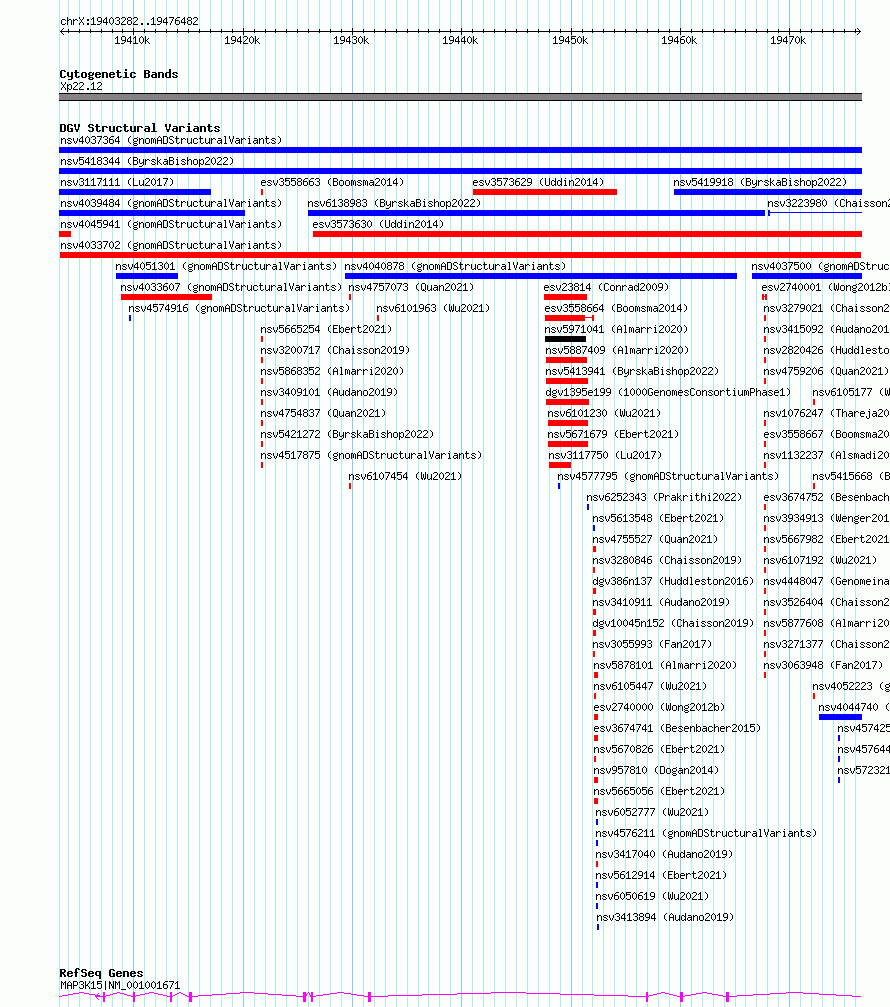Click the RefSeq Genes track title
Viewport: 890px width, 1007px height.
101,973
